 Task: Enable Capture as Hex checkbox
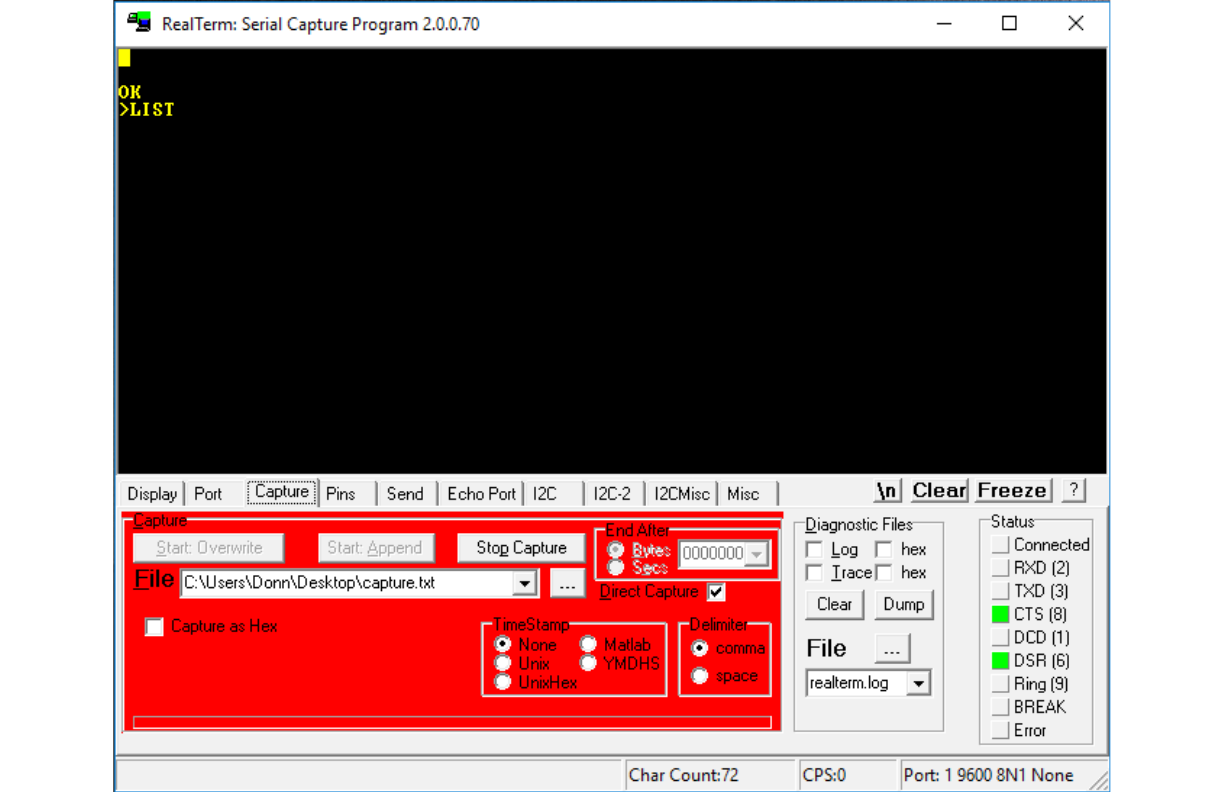(154, 627)
